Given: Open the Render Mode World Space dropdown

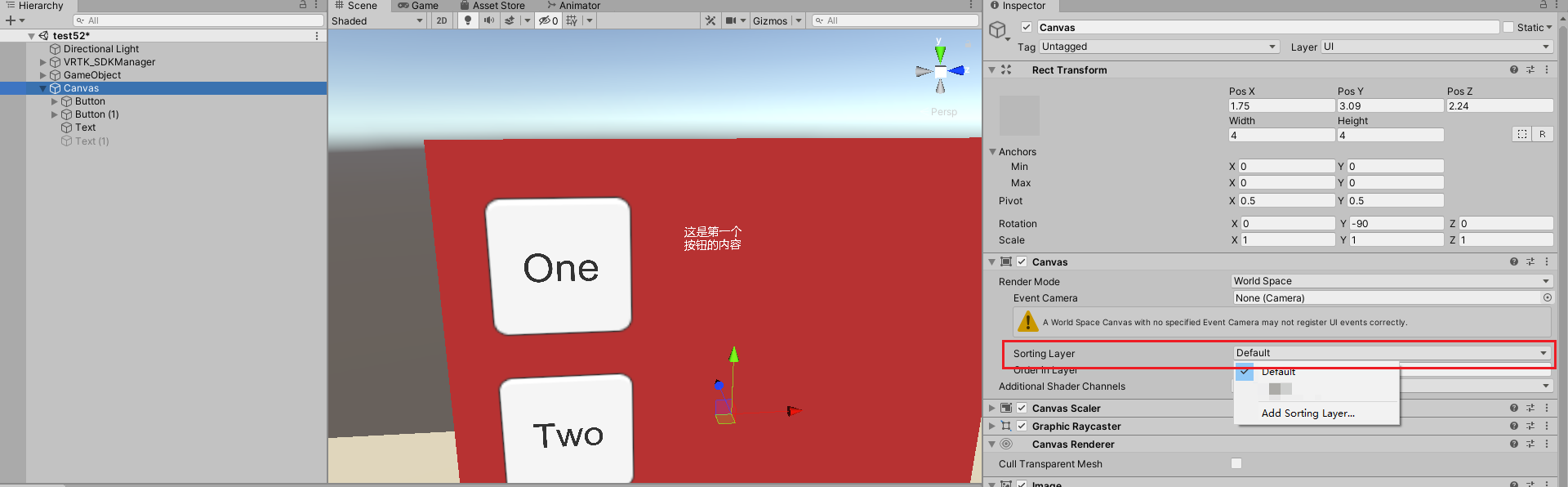Looking at the screenshot, I should (1392, 281).
